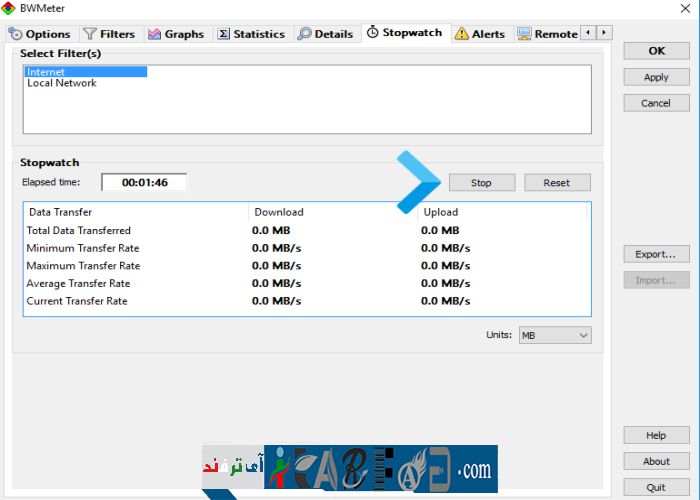The width and height of the screenshot is (700, 500).
Task: Click the Export... button
Action: (x=656, y=254)
